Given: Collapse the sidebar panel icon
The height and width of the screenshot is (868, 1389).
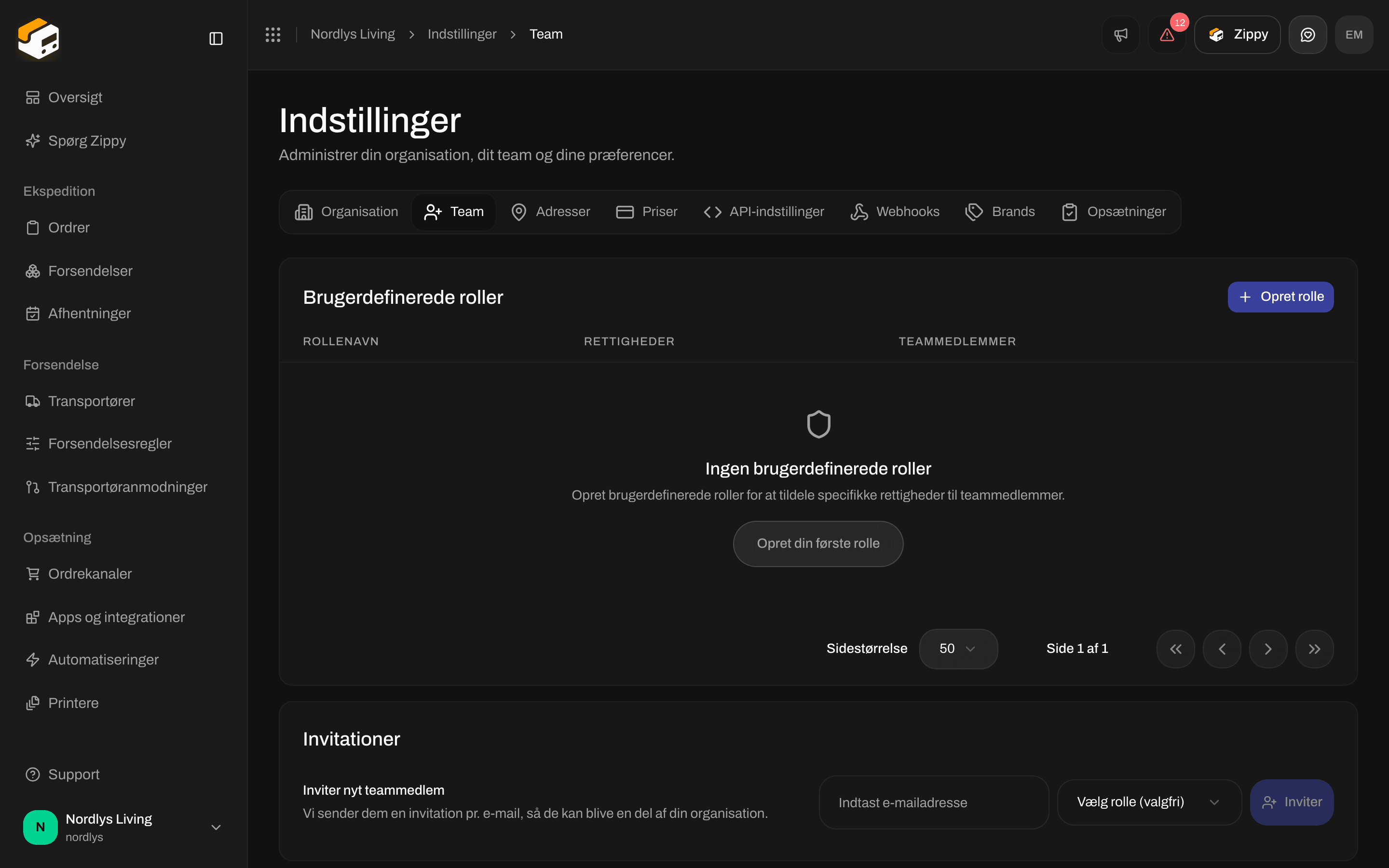Looking at the screenshot, I should pos(216,39).
